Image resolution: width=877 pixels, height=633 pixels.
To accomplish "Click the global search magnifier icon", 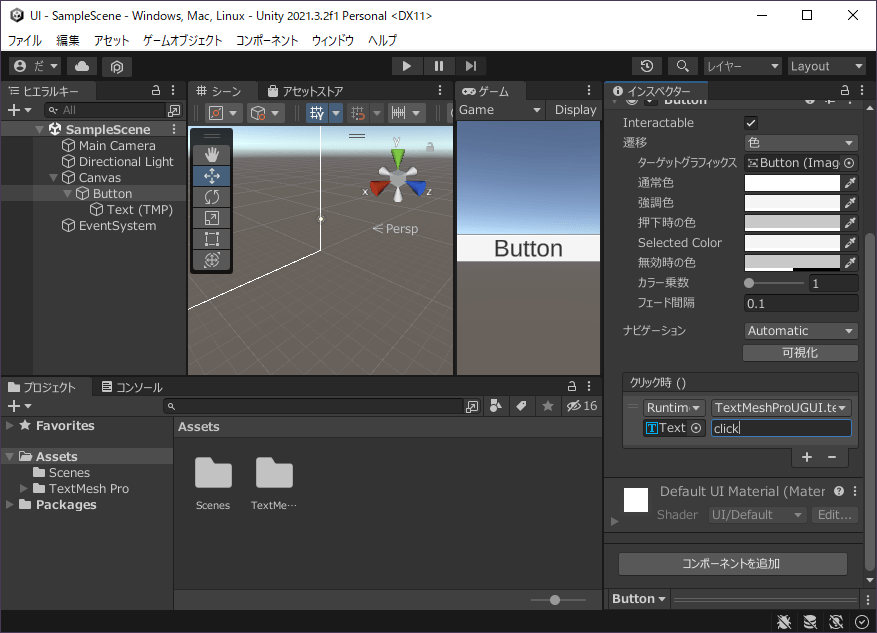I will pos(682,66).
